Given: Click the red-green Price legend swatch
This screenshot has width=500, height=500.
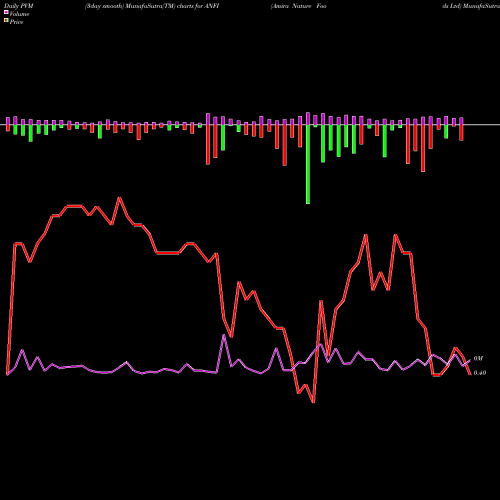Looking at the screenshot, I should coord(6,21).
